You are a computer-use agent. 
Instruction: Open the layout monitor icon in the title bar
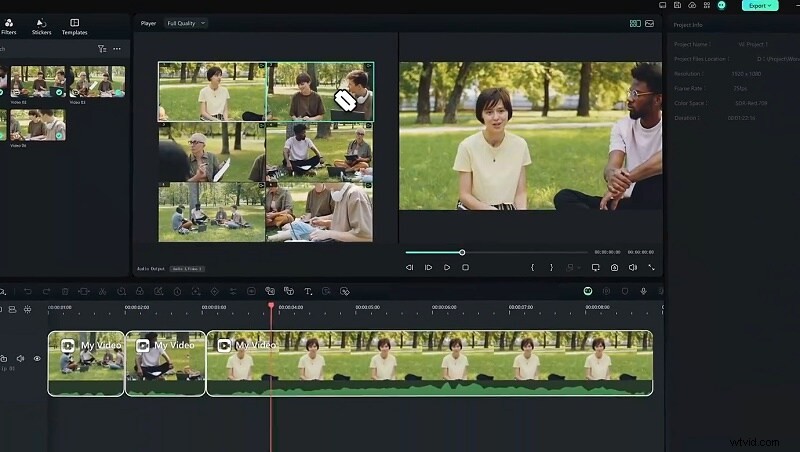[663, 5]
